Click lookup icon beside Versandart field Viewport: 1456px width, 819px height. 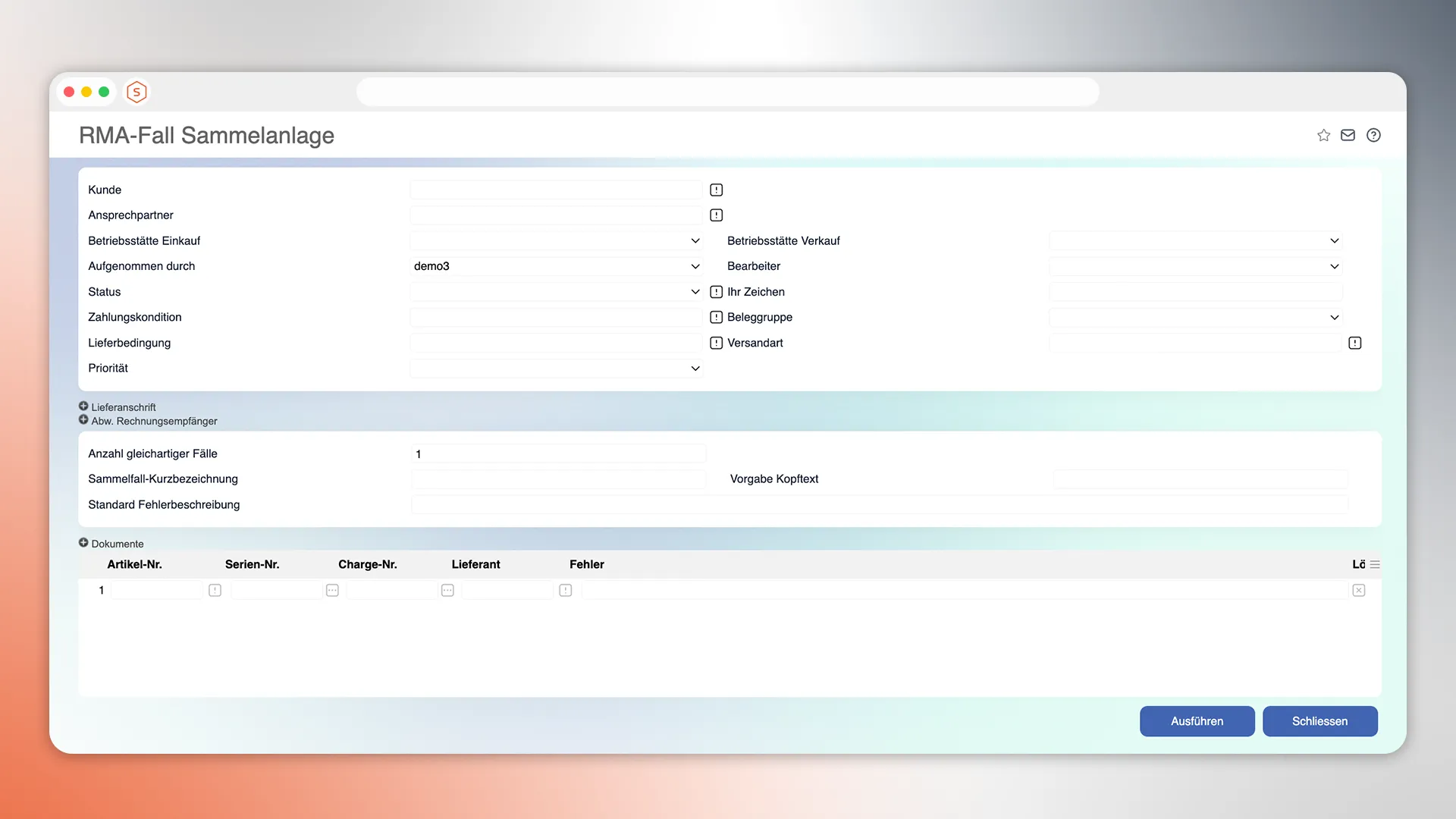[x=1355, y=343]
